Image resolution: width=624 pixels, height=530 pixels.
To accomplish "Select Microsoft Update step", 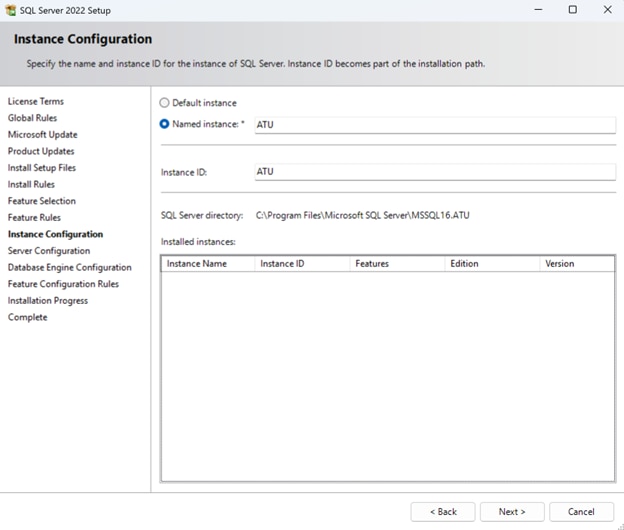I will click(43, 135).
